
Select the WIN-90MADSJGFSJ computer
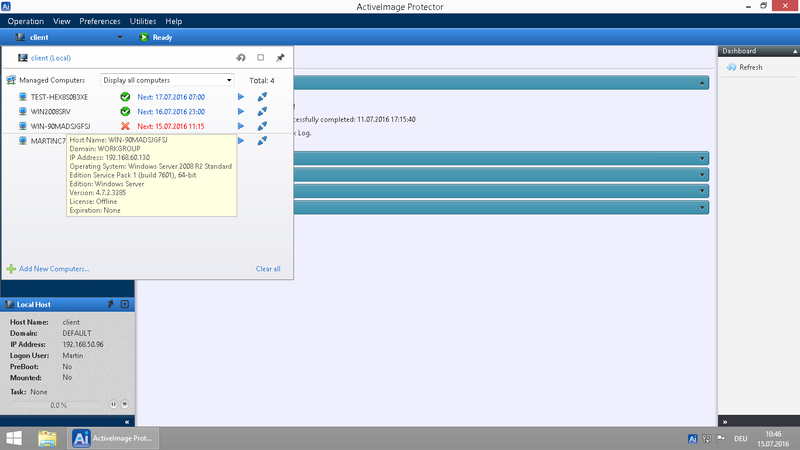(60, 126)
